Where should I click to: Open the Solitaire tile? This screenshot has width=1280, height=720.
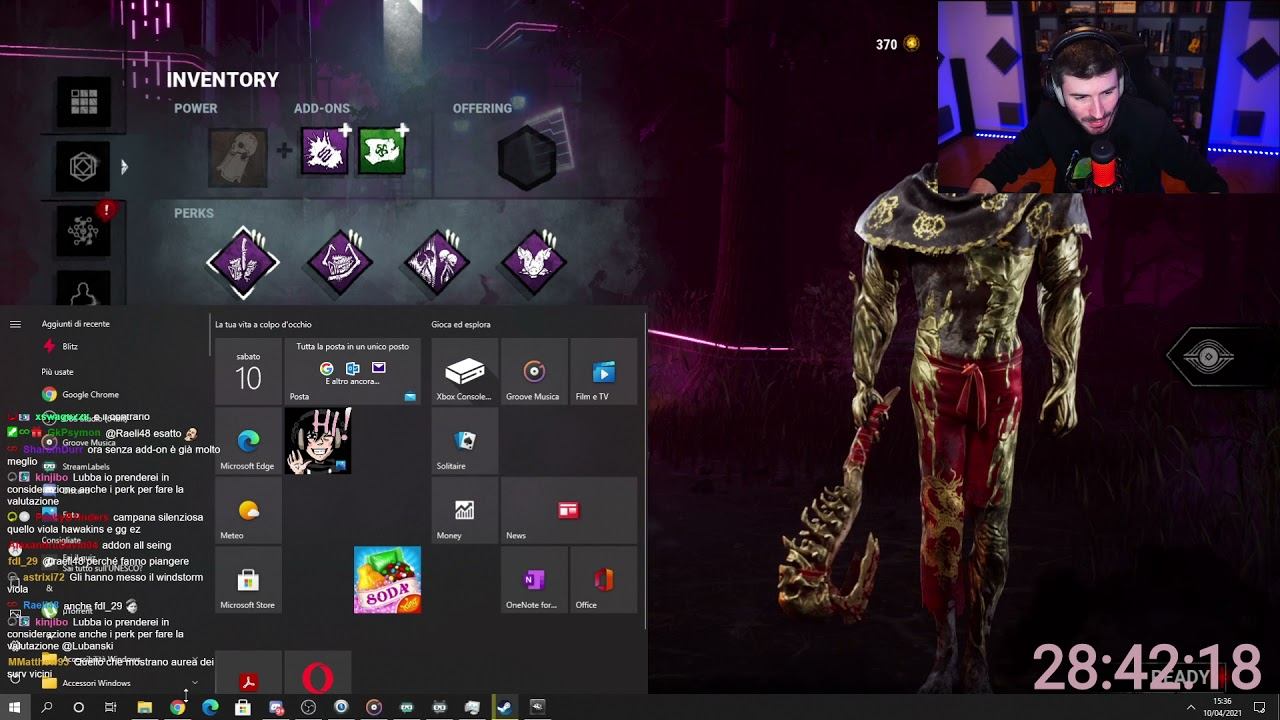(464, 441)
